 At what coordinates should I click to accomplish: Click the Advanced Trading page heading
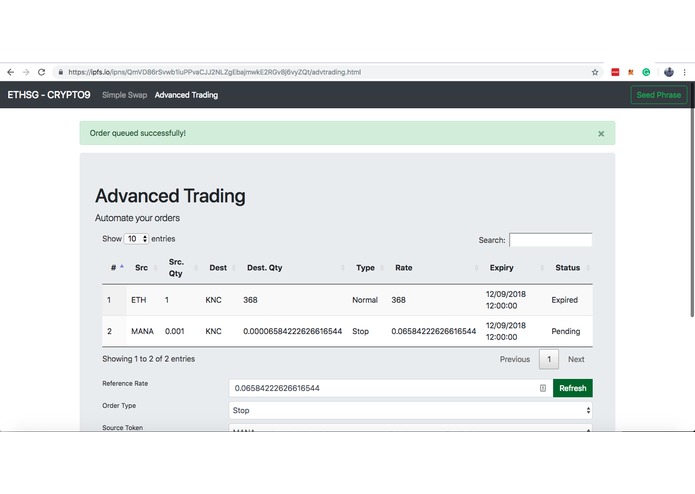pyautogui.click(x=170, y=196)
